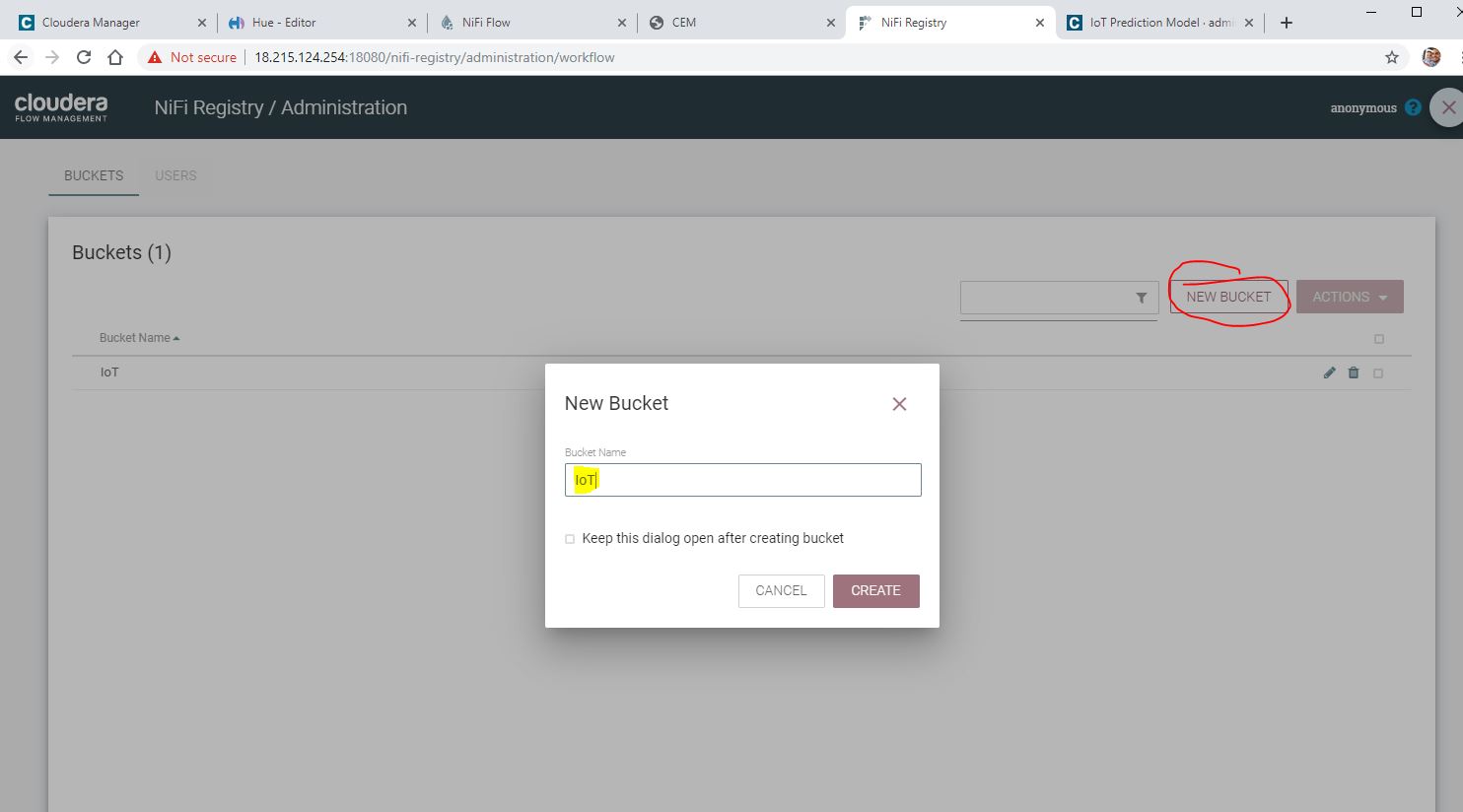Click the CANCEL button in New Bucket dialog
The image size is (1463, 812).
781,590
